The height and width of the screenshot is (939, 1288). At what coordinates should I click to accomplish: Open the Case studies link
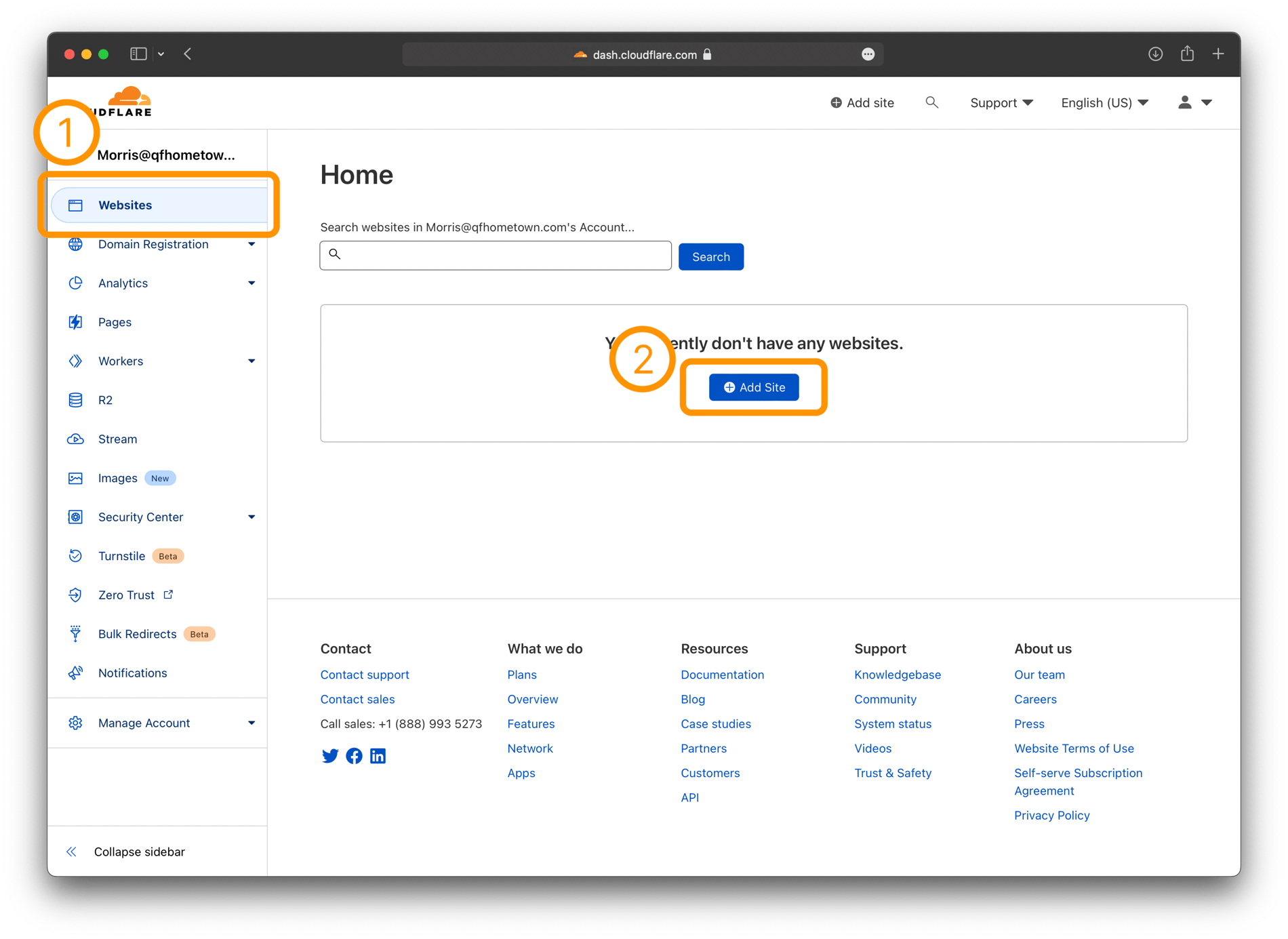(x=716, y=723)
